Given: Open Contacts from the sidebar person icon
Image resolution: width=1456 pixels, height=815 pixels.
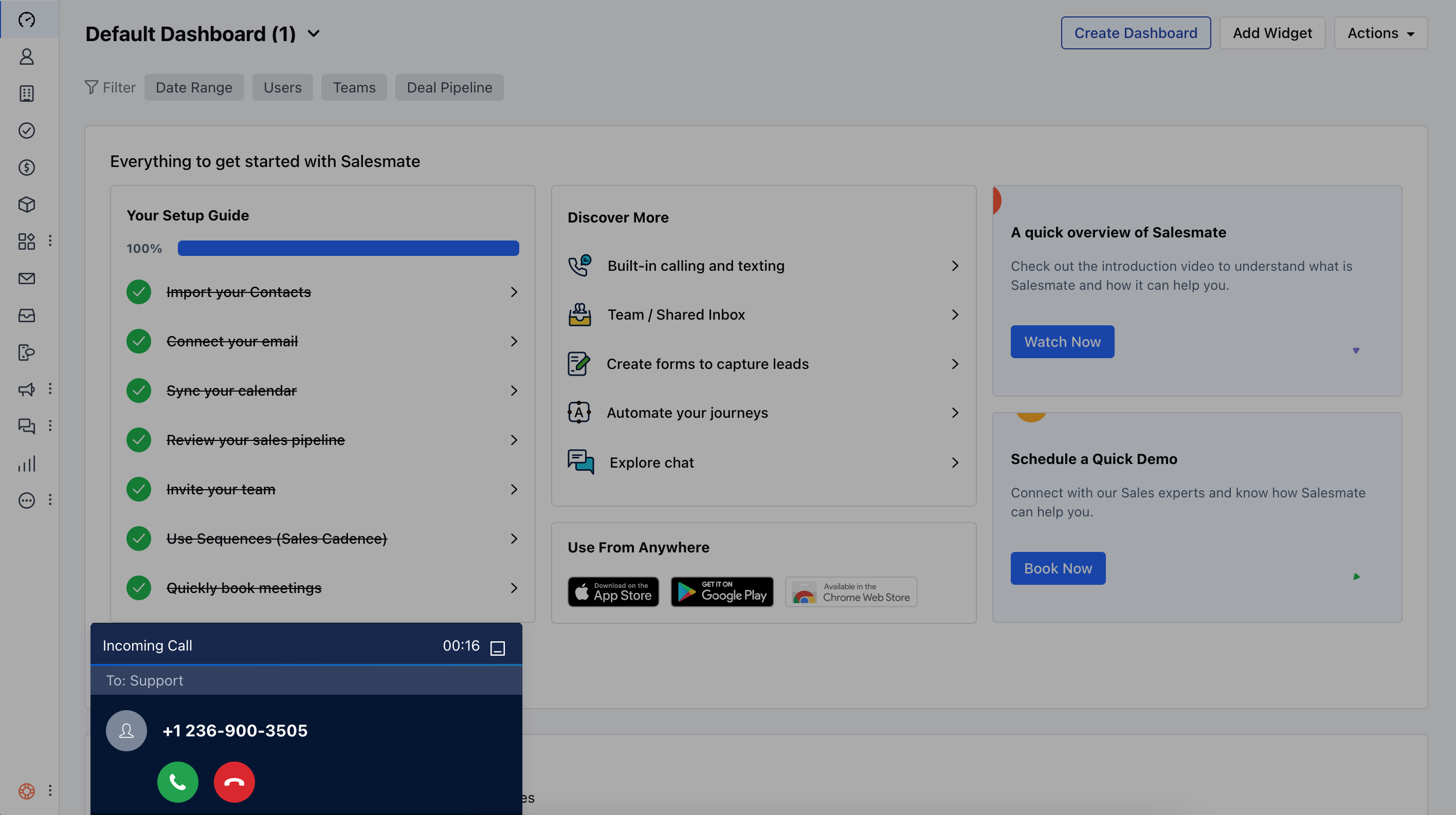Looking at the screenshot, I should [x=27, y=57].
